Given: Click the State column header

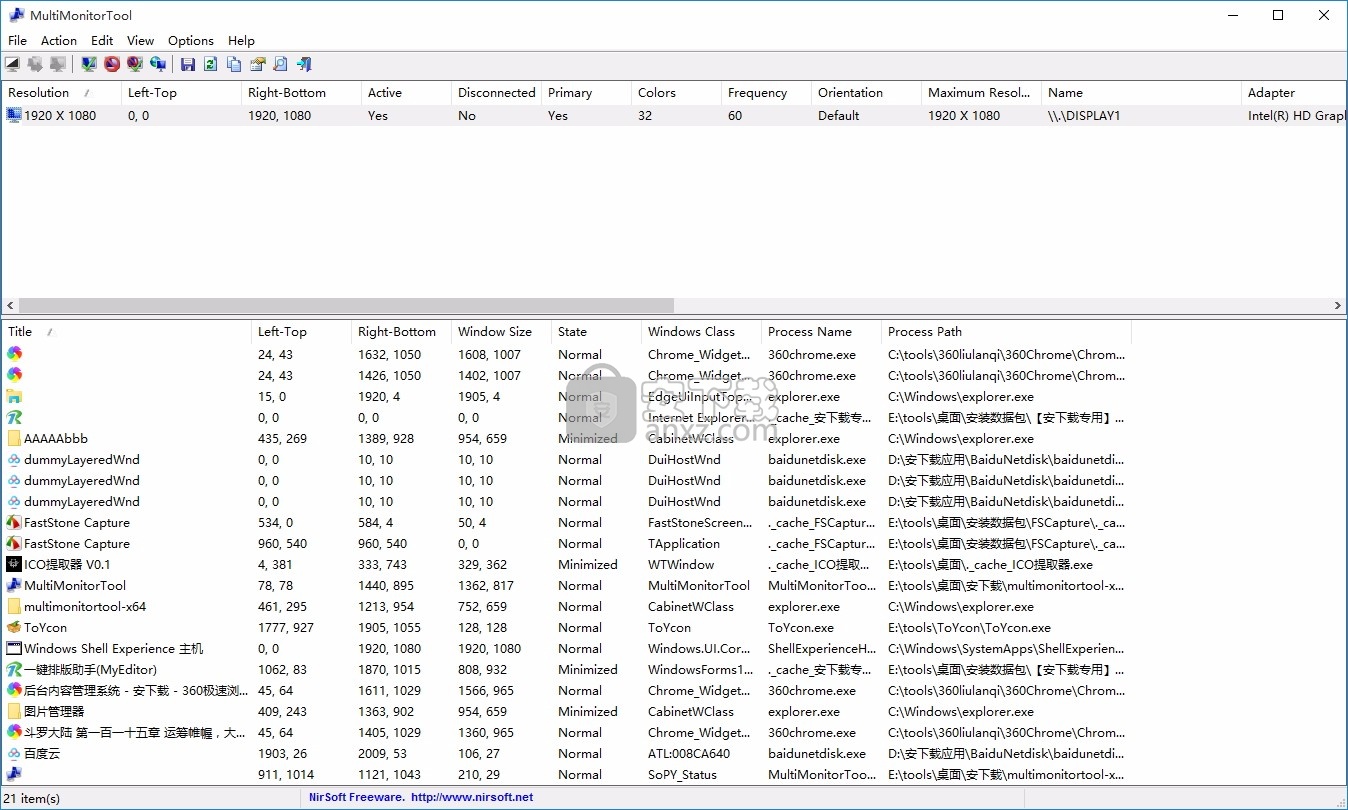Looking at the screenshot, I should pyautogui.click(x=596, y=331).
